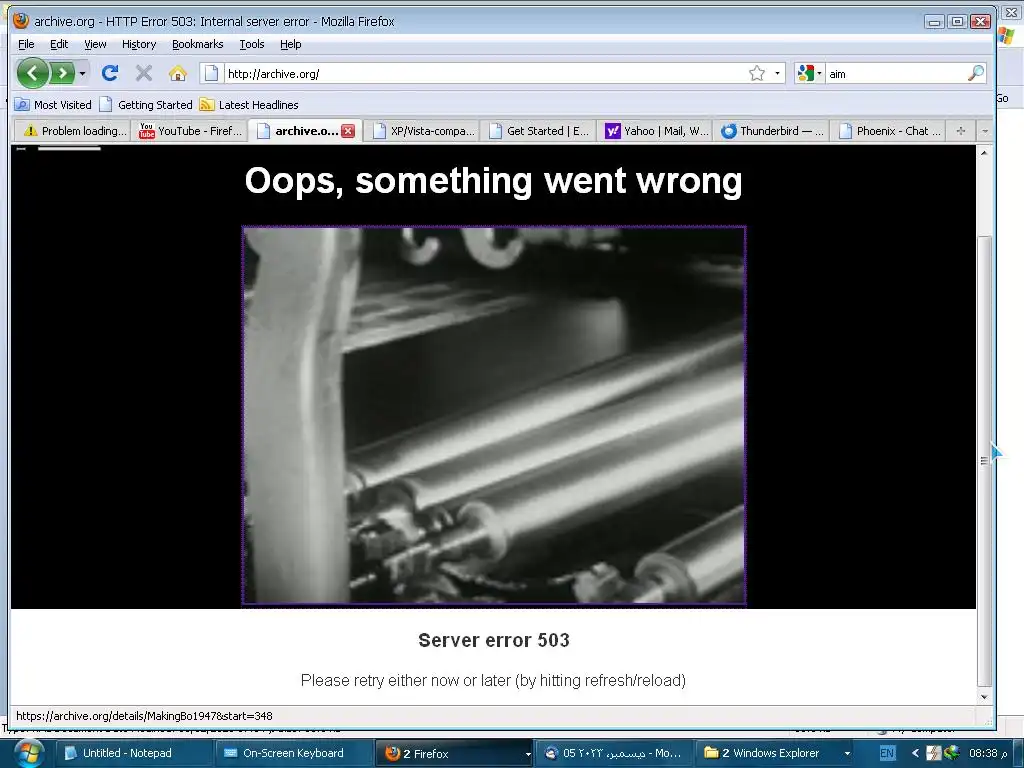The width and height of the screenshot is (1024, 768).
Task: Open the Thunderbird mail taskbar button
Action: tap(614, 753)
